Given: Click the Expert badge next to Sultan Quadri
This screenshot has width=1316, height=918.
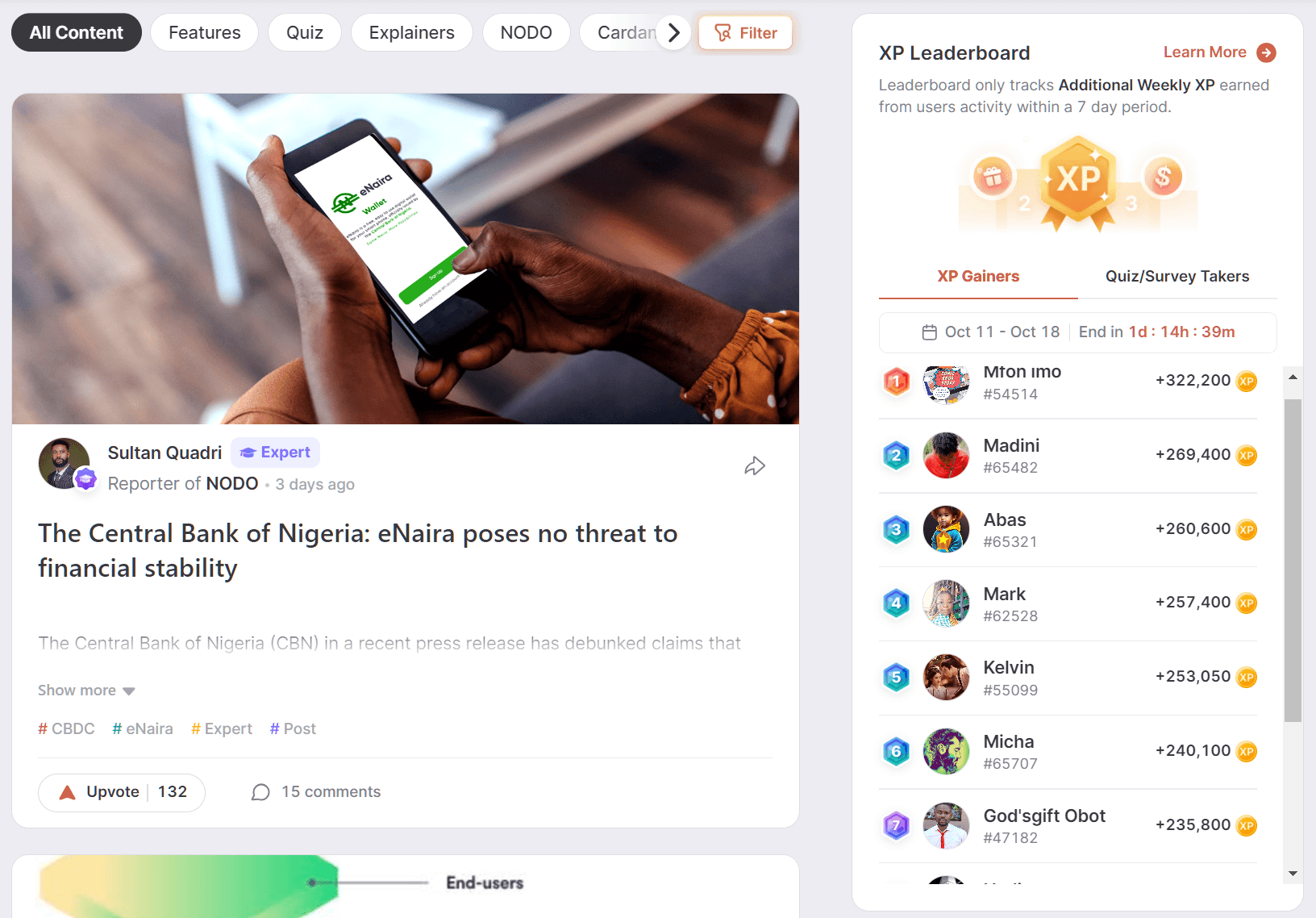Looking at the screenshot, I should tap(276, 453).
